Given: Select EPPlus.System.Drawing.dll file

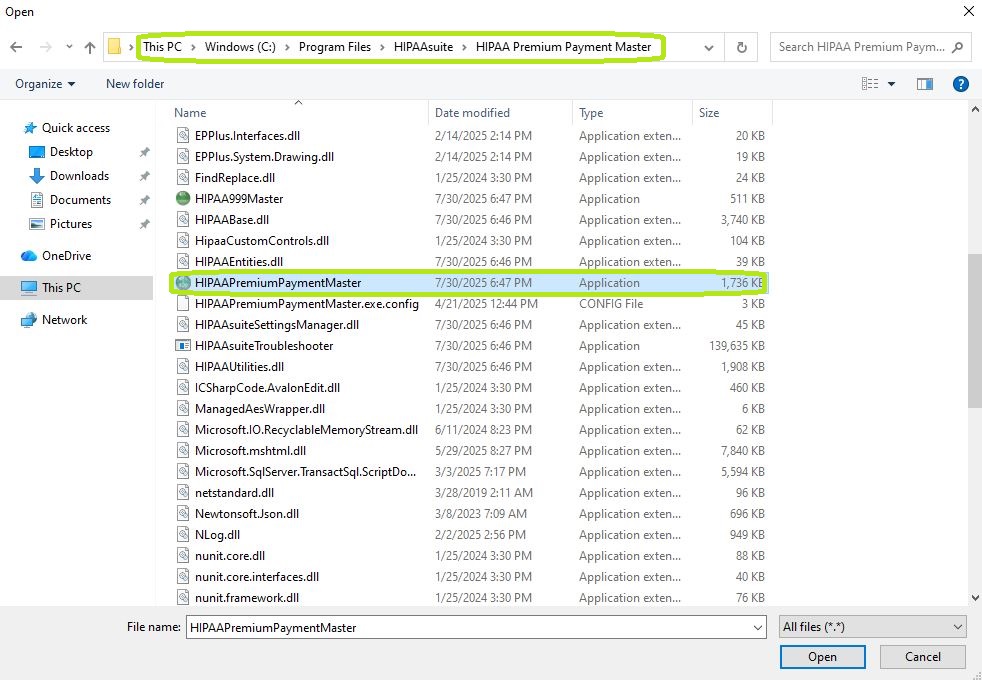Looking at the screenshot, I should pos(264,157).
